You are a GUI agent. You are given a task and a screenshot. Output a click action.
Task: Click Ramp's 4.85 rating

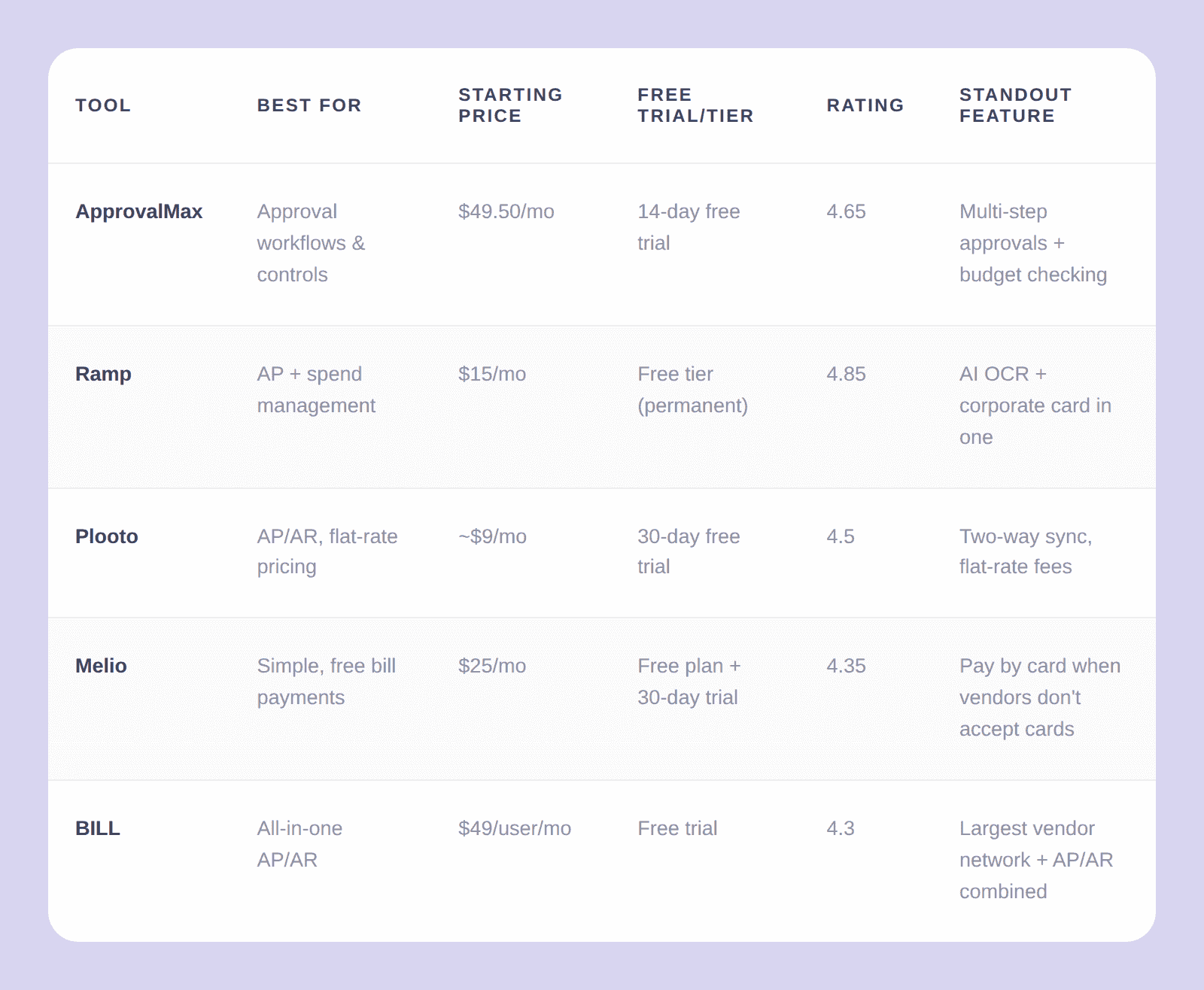point(846,374)
